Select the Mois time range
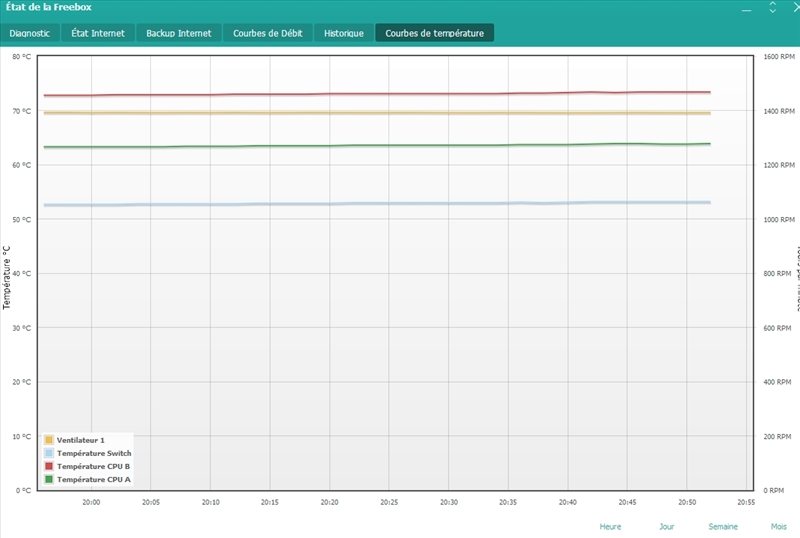Viewport: 800px width, 538px height. click(x=778, y=526)
